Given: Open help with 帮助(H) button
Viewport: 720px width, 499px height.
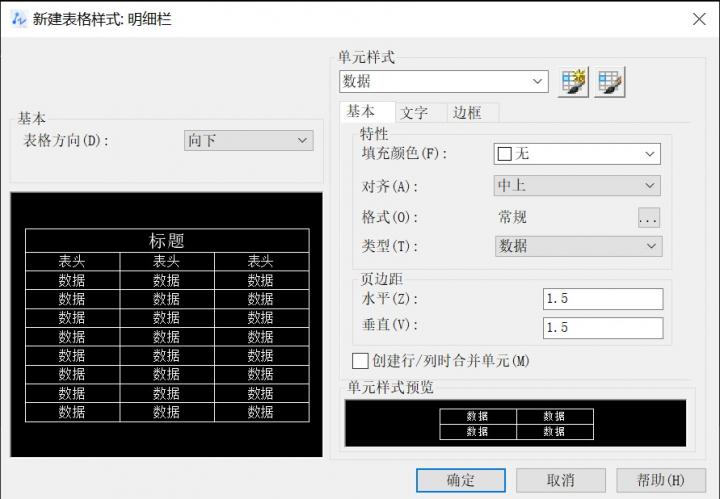Looking at the screenshot, I should pos(661,480).
